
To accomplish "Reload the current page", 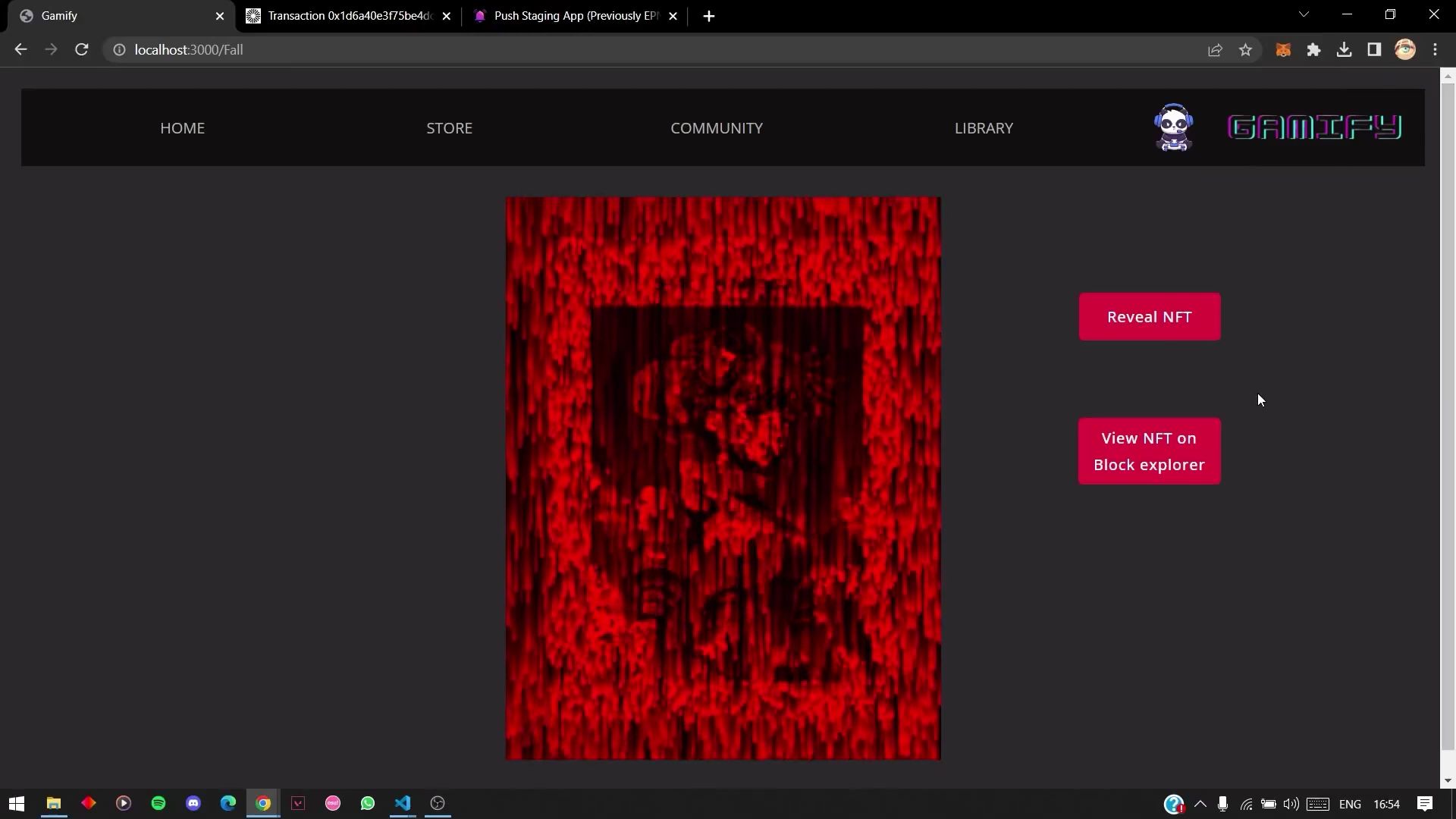I will point(82,50).
